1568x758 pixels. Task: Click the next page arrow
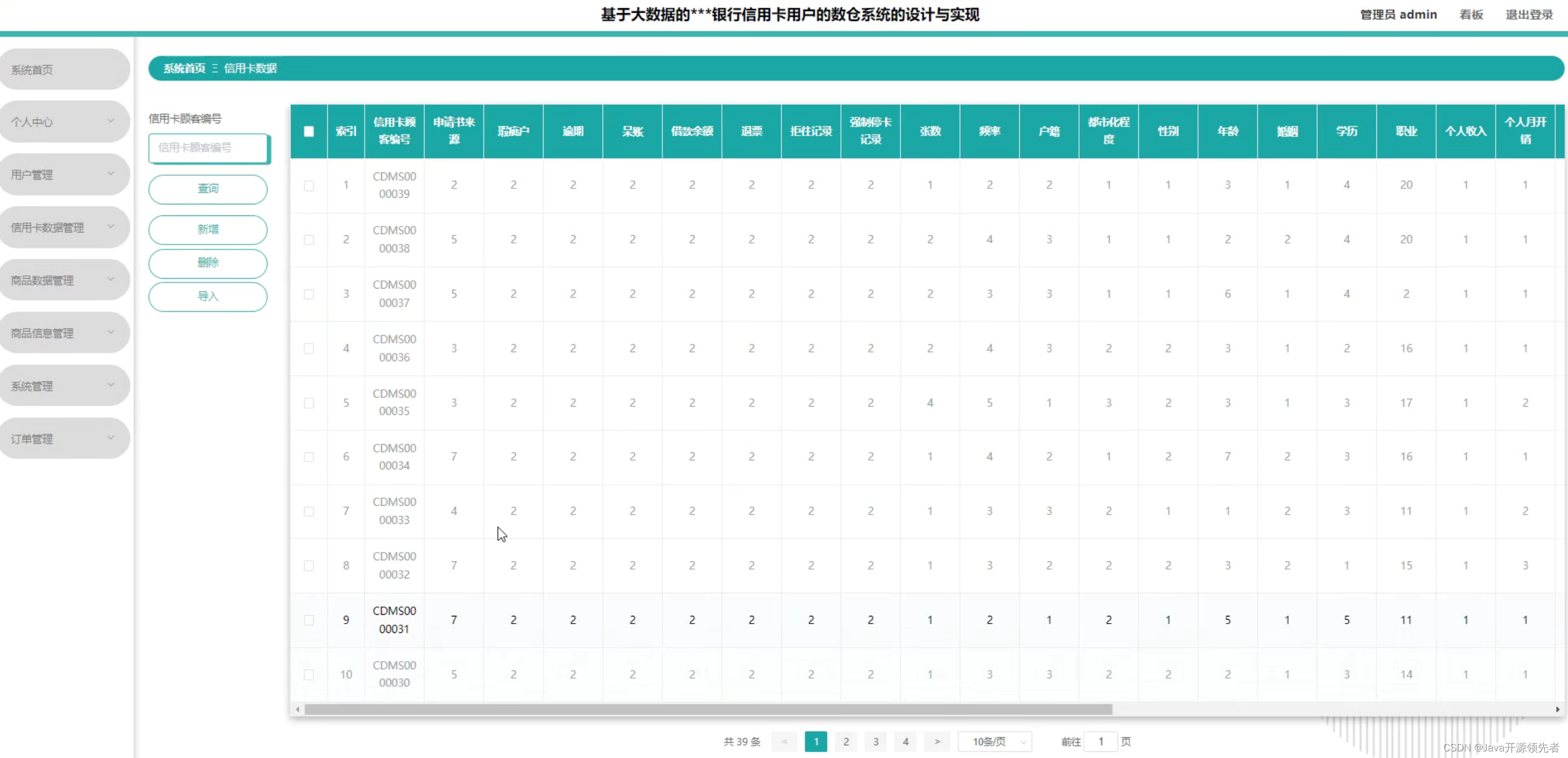pos(937,741)
